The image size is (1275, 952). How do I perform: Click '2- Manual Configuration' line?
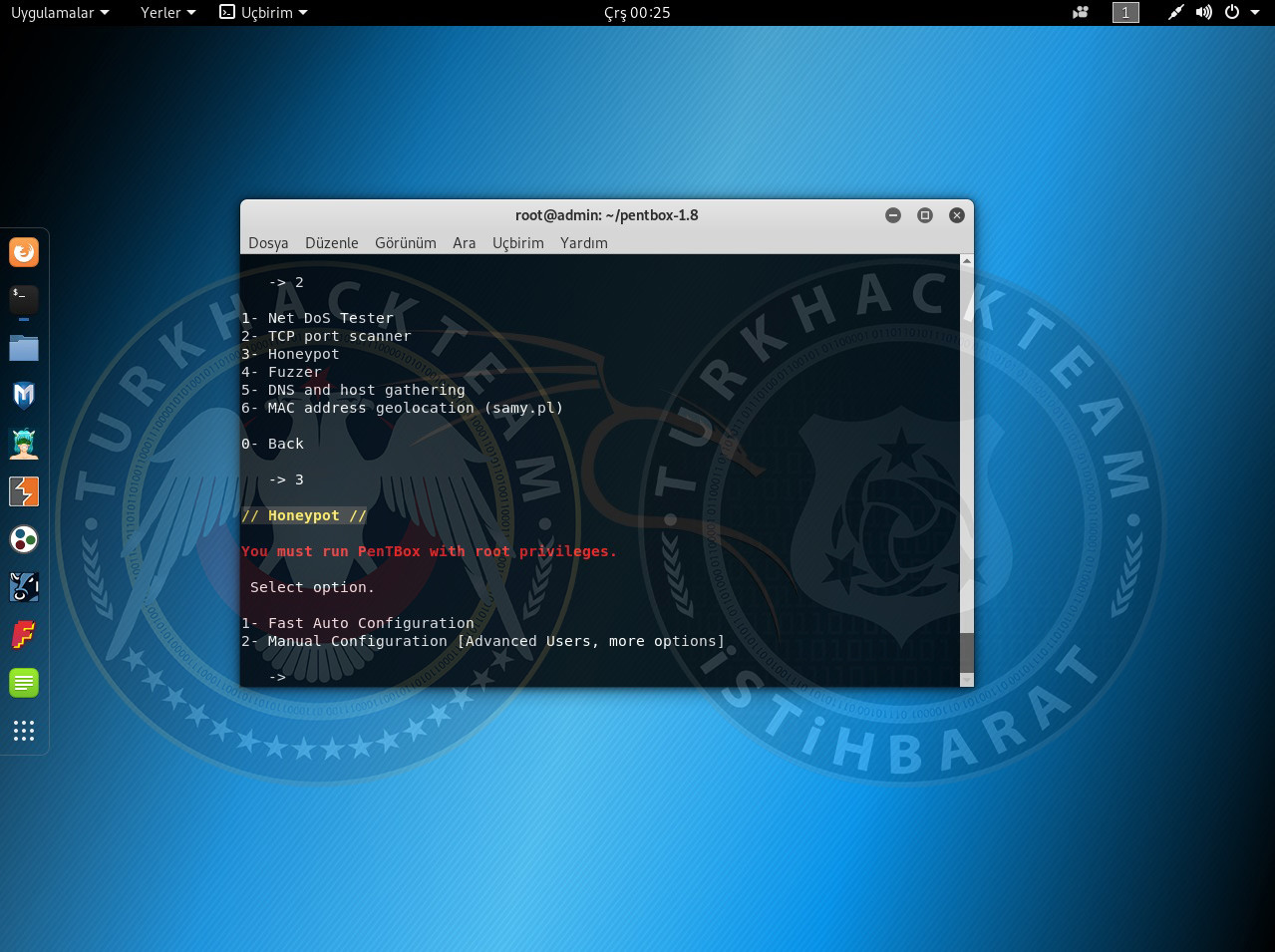483,641
